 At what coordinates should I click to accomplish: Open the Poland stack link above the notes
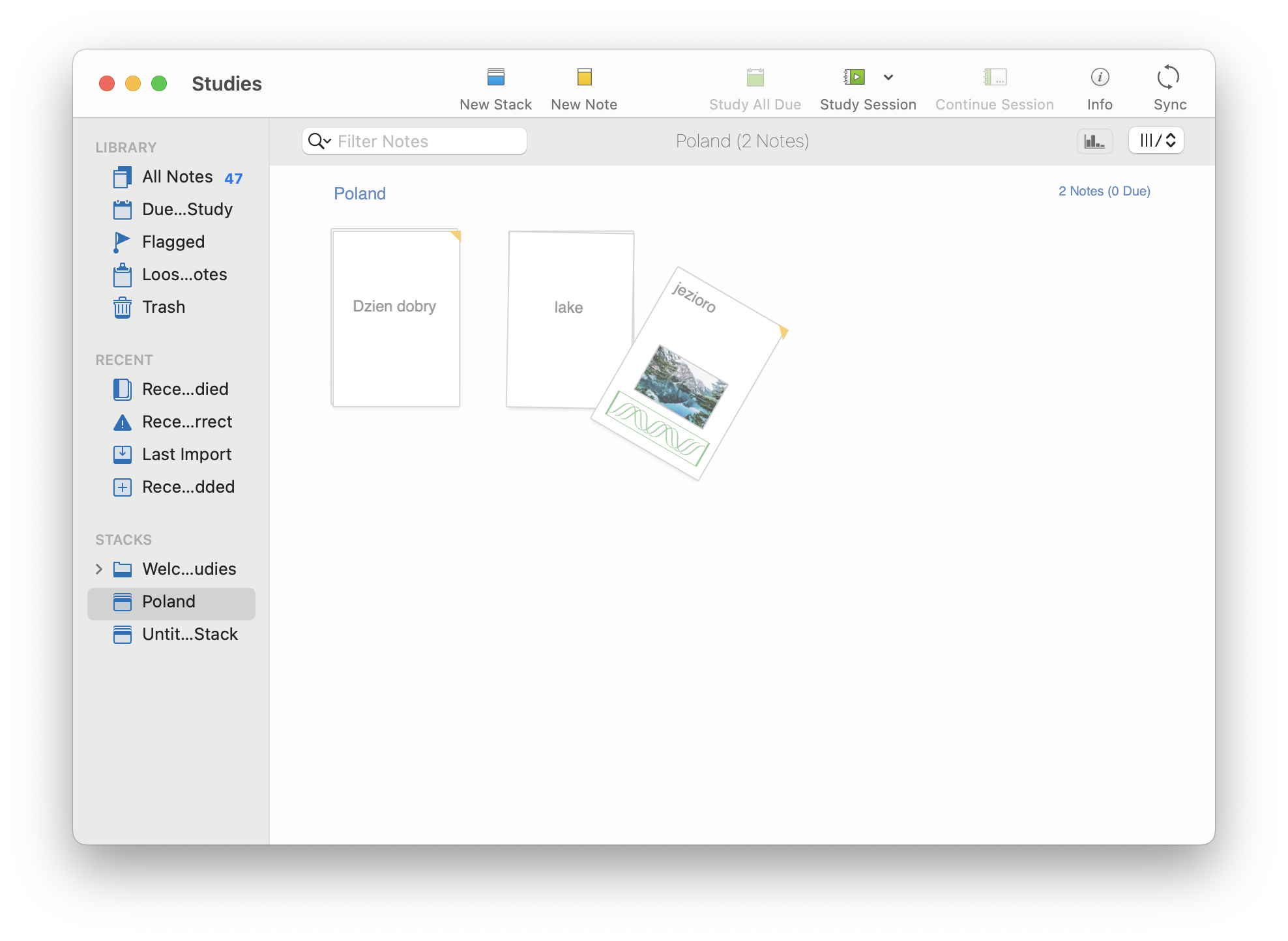[359, 193]
